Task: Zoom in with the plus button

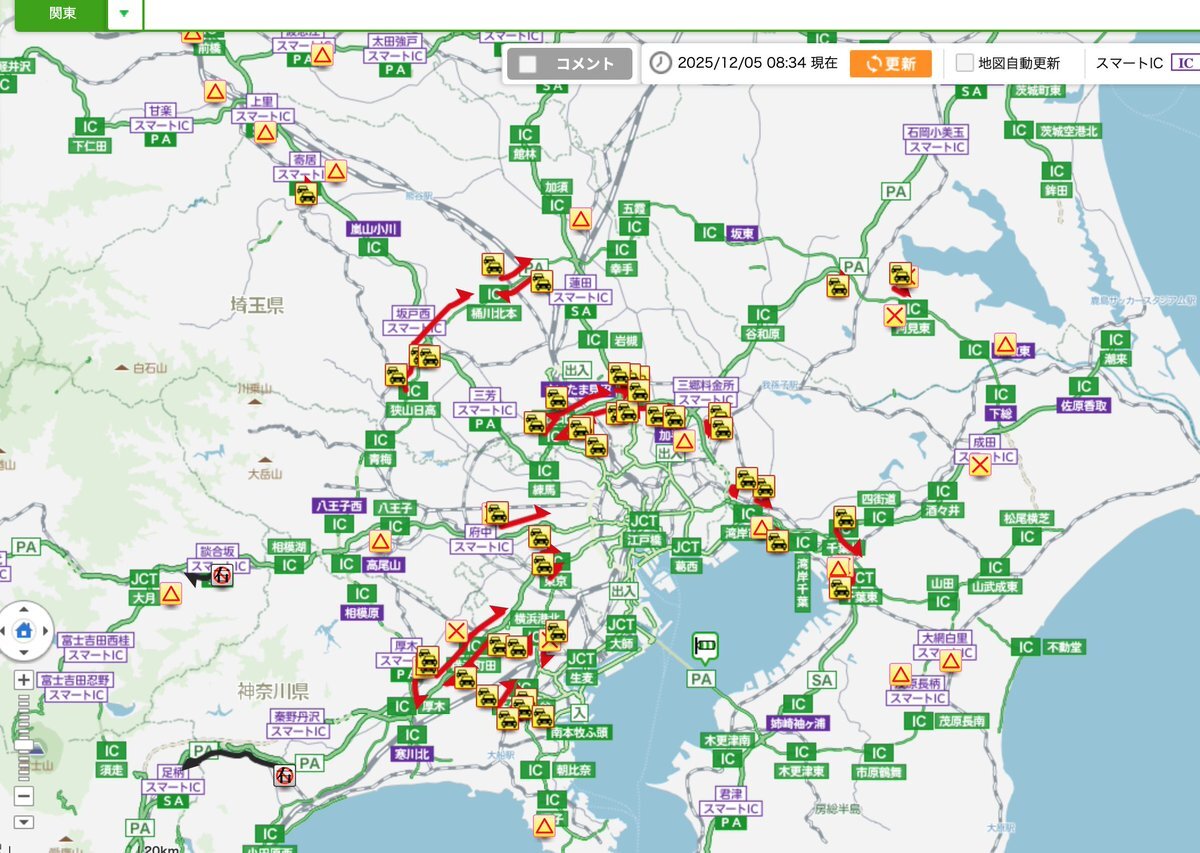Action: [x=25, y=680]
